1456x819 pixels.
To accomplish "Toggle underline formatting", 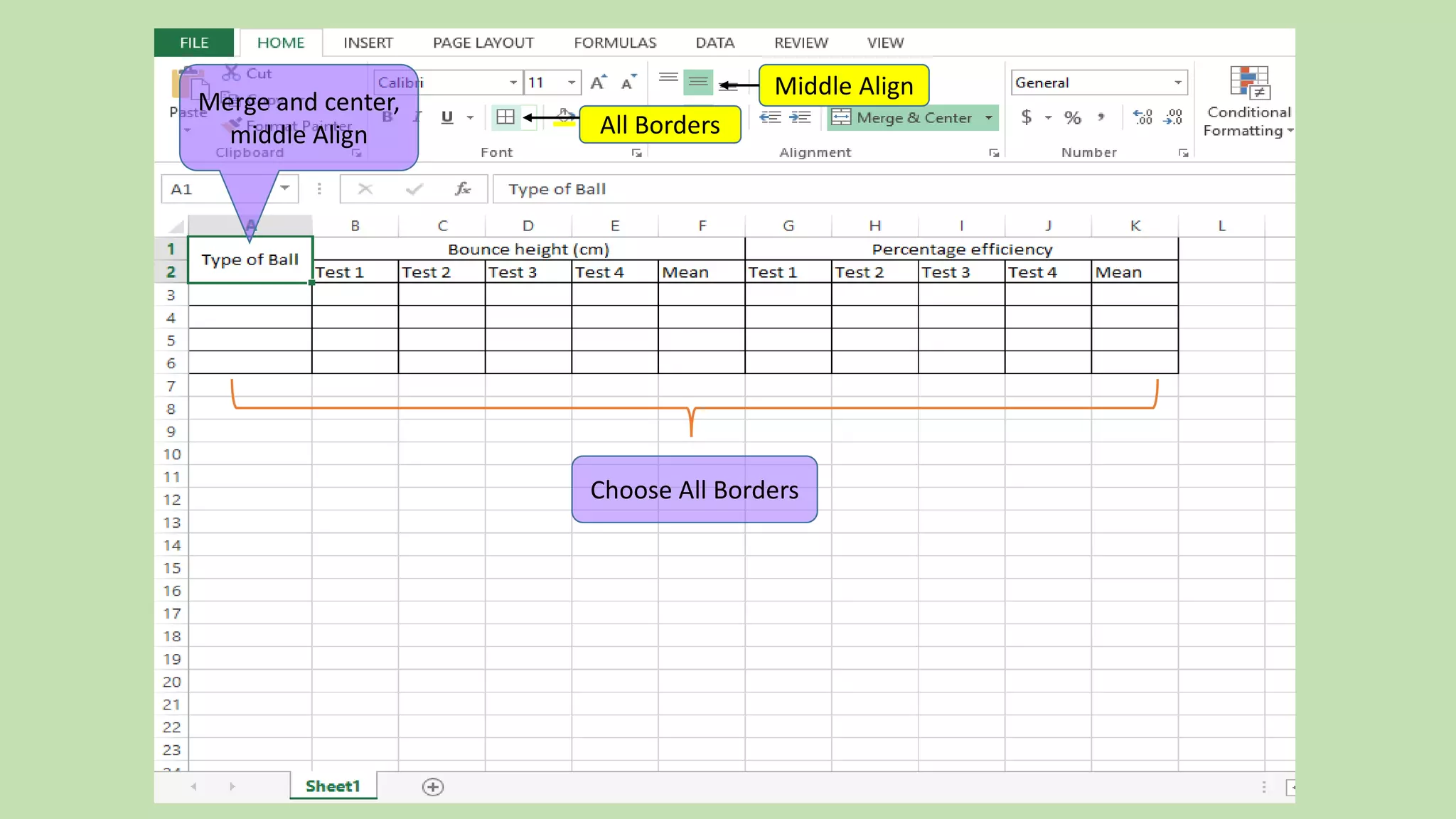I will point(447,117).
